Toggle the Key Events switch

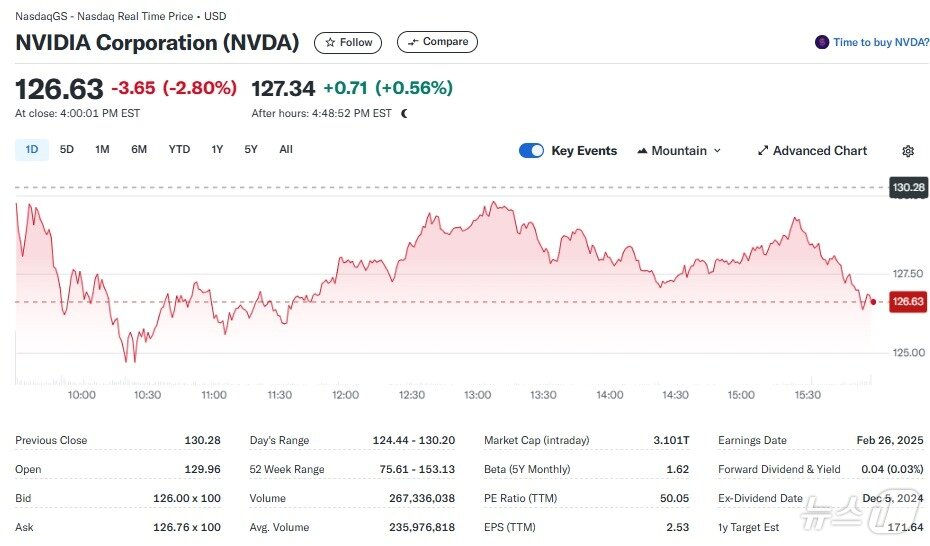(x=531, y=151)
